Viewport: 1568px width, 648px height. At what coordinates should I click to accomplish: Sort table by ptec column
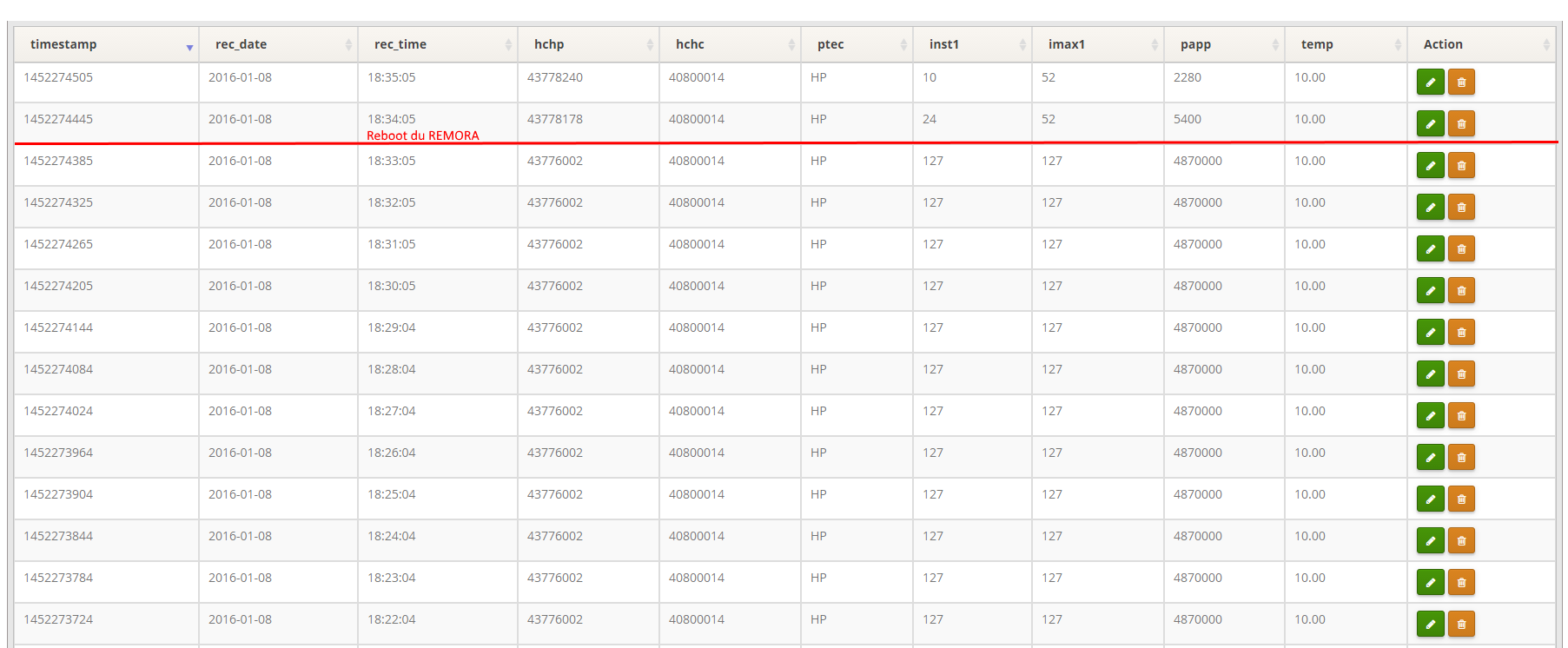pyautogui.click(x=857, y=44)
